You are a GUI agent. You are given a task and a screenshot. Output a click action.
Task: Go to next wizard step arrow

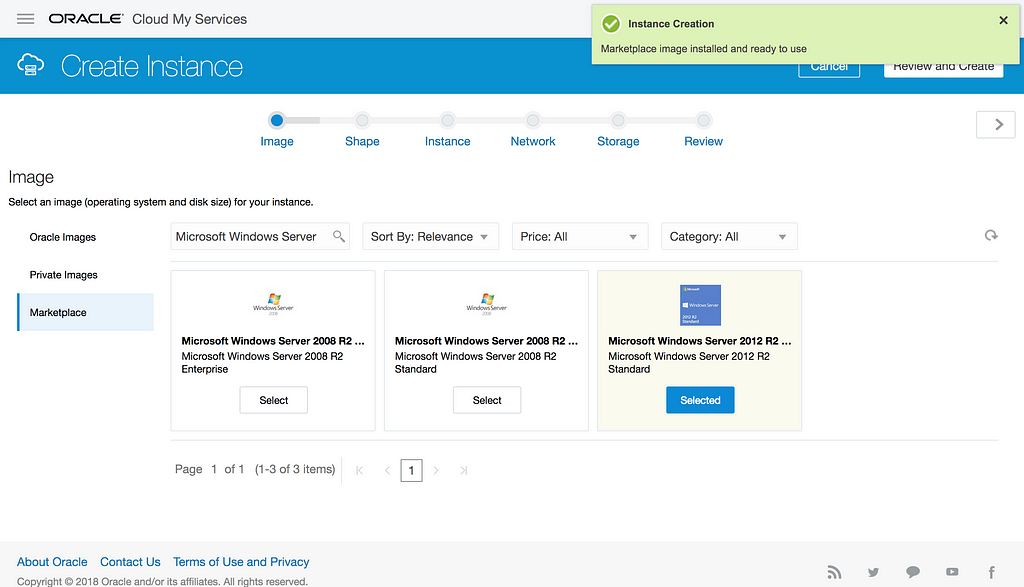tap(995, 124)
